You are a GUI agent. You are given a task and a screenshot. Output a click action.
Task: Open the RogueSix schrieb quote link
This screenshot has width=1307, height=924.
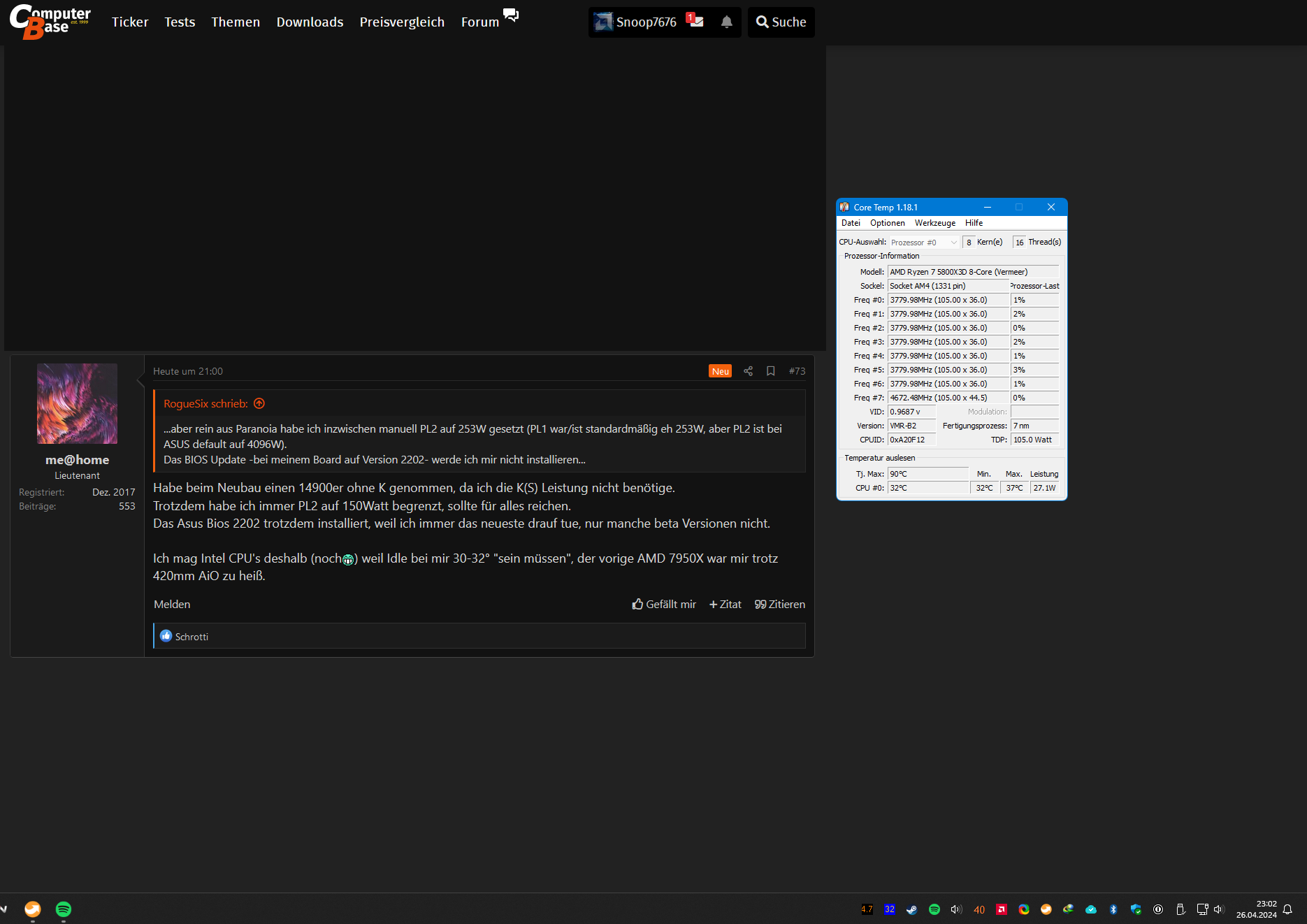click(x=205, y=403)
